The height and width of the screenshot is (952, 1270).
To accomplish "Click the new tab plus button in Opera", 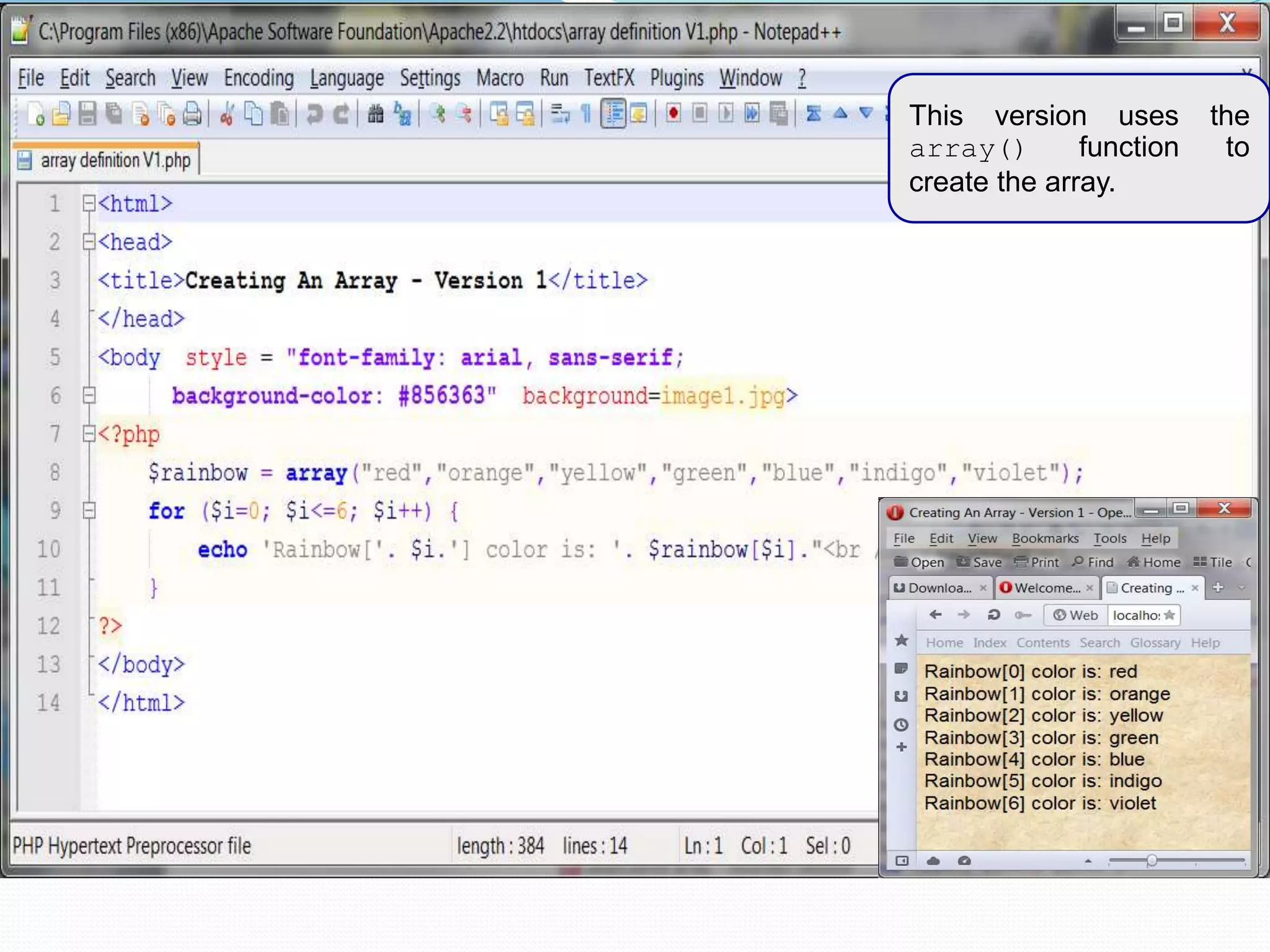I will (1218, 587).
